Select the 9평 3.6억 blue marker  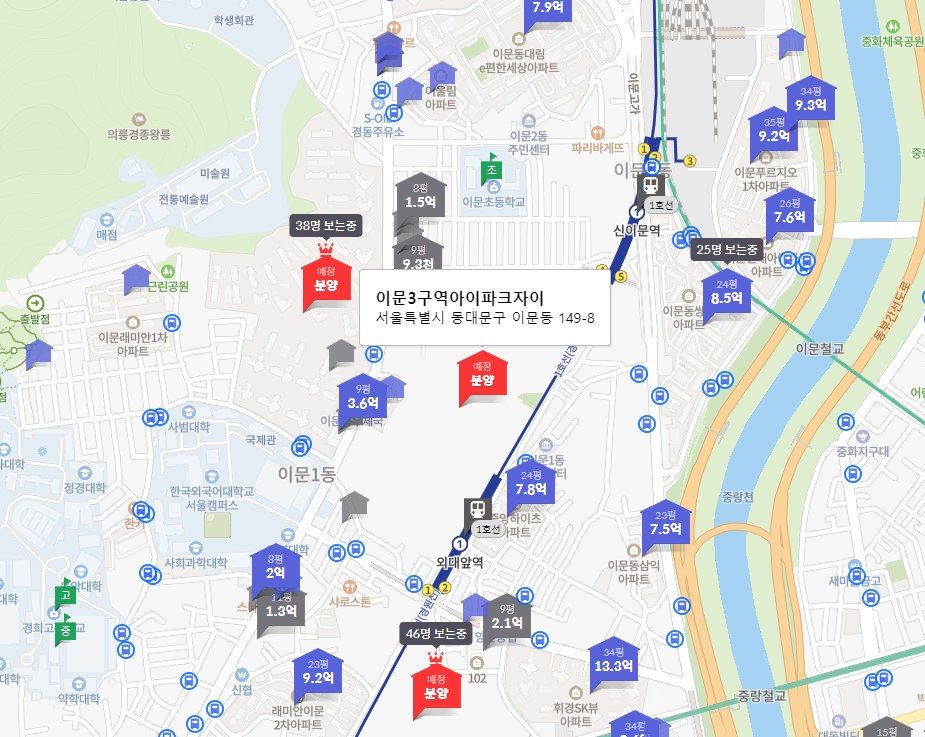362,397
